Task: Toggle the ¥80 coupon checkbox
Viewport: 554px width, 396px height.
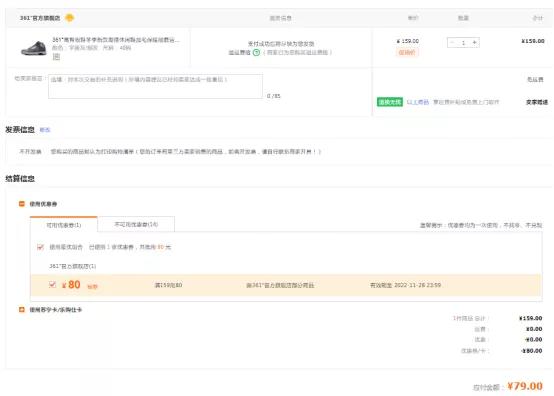Action: click(x=52, y=284)
